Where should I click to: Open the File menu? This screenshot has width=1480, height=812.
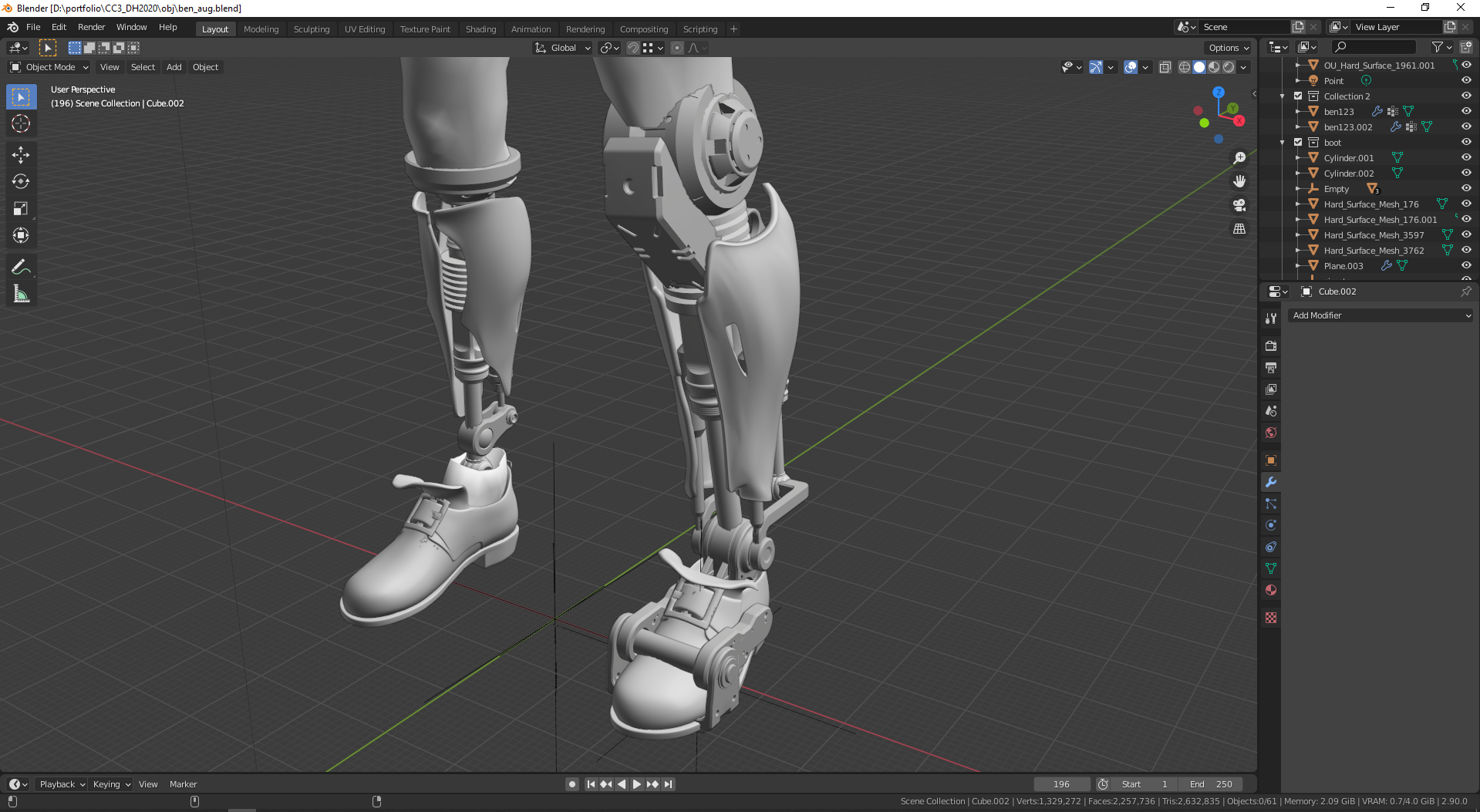tap(33, 27)
